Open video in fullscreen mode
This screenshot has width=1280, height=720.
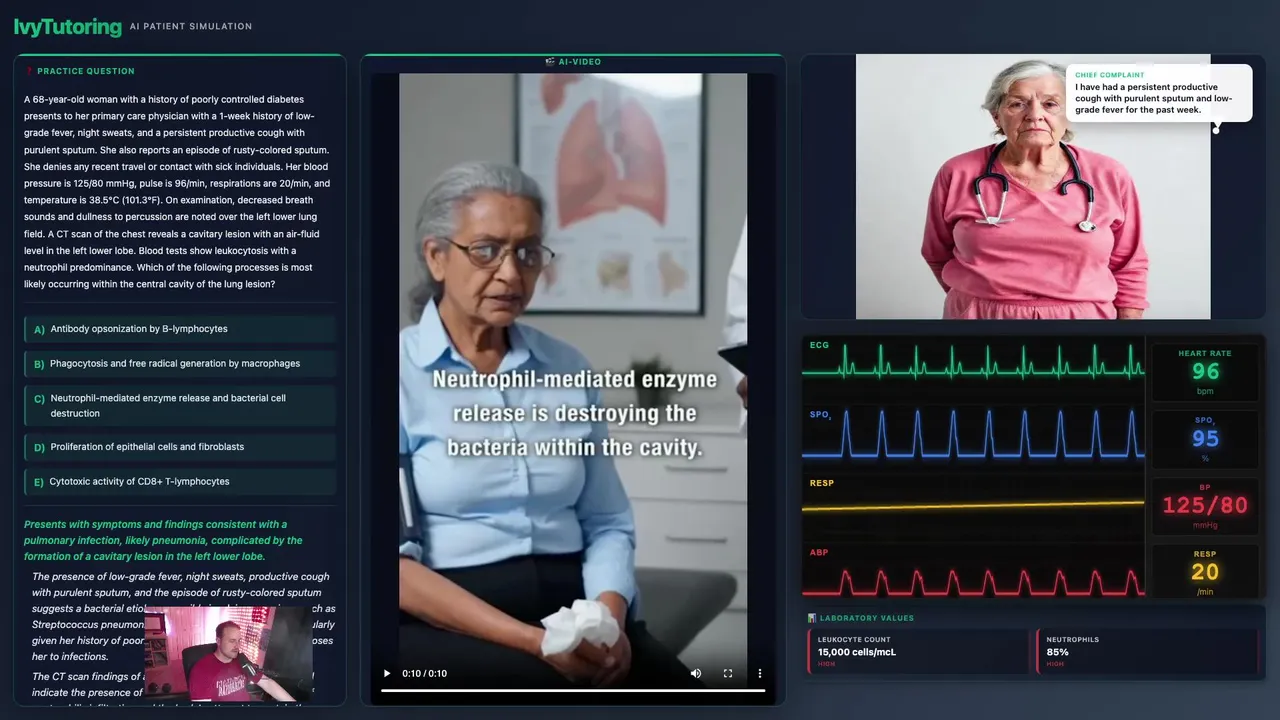point(728,673)
